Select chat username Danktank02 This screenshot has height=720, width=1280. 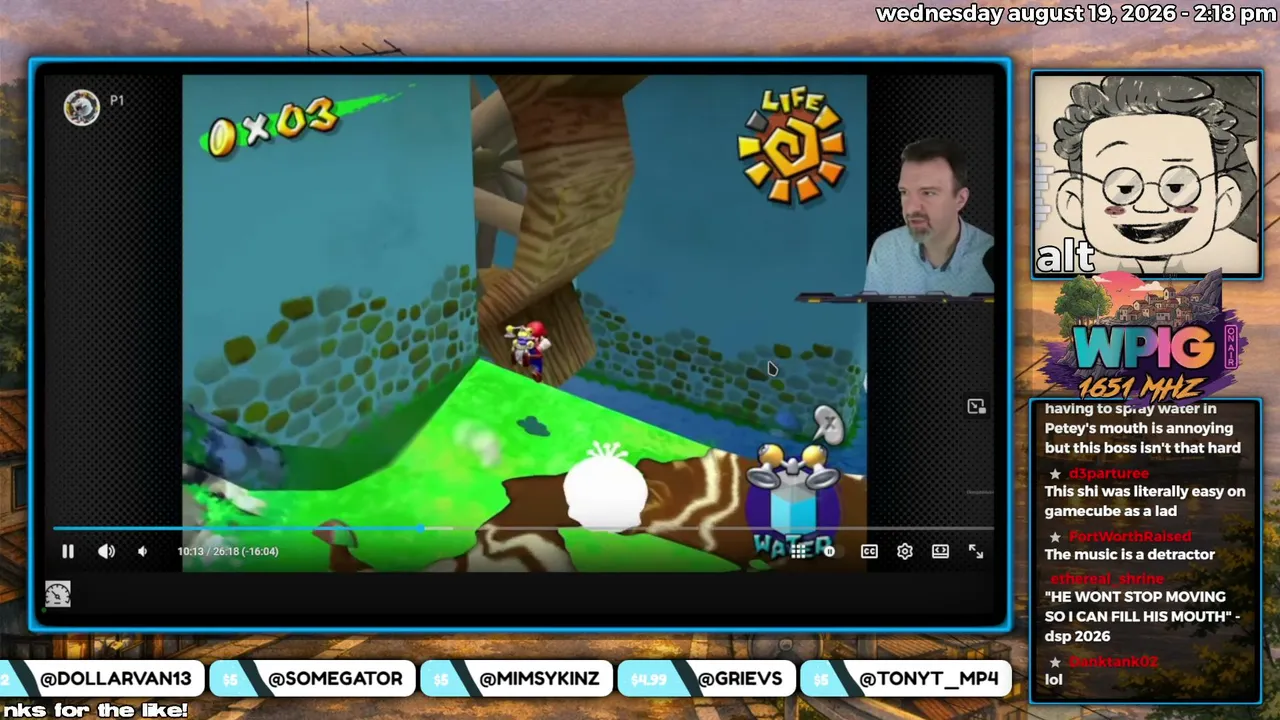[x=1113, y=661]
